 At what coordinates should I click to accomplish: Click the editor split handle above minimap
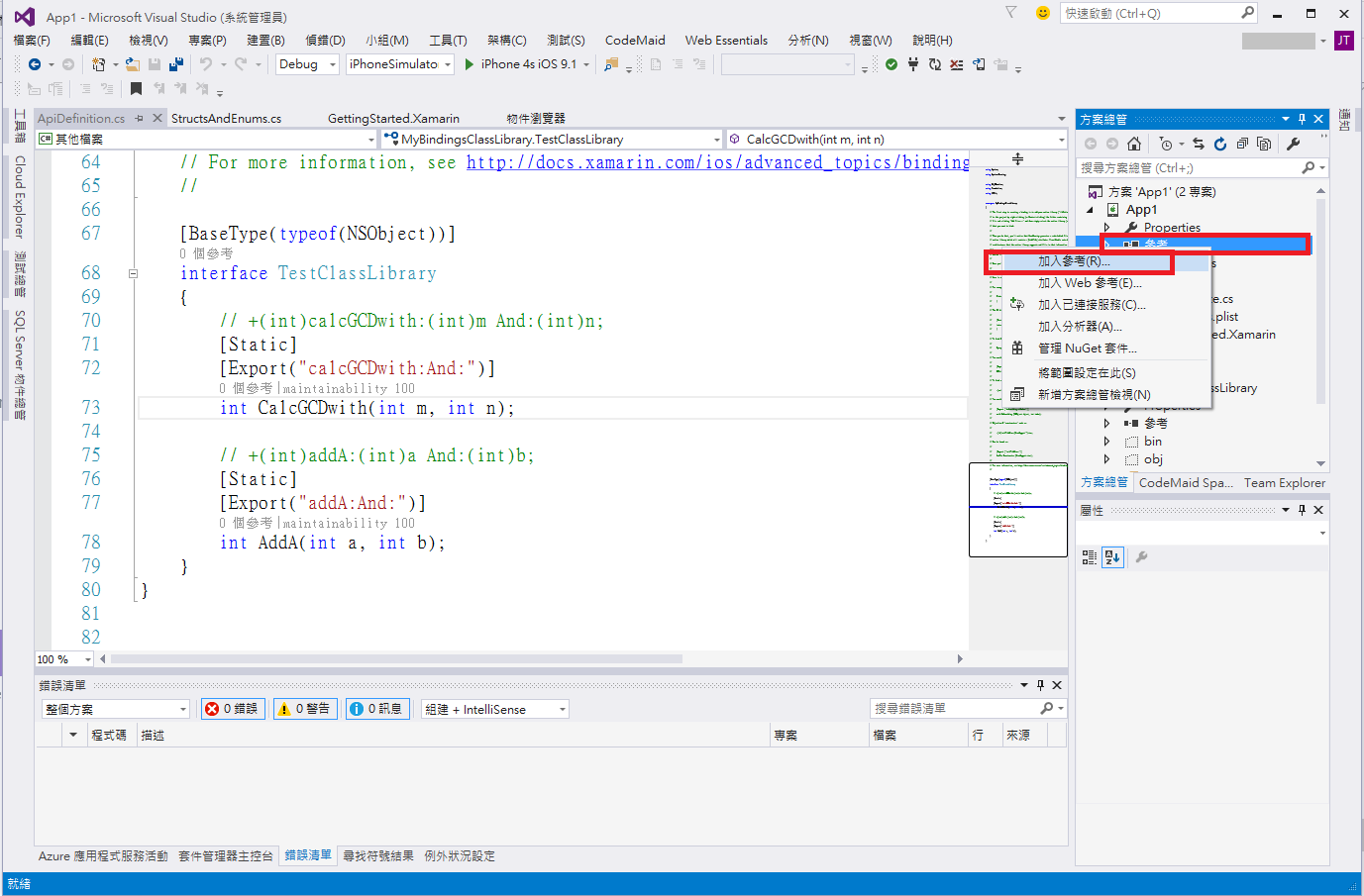coord(1017,158)
